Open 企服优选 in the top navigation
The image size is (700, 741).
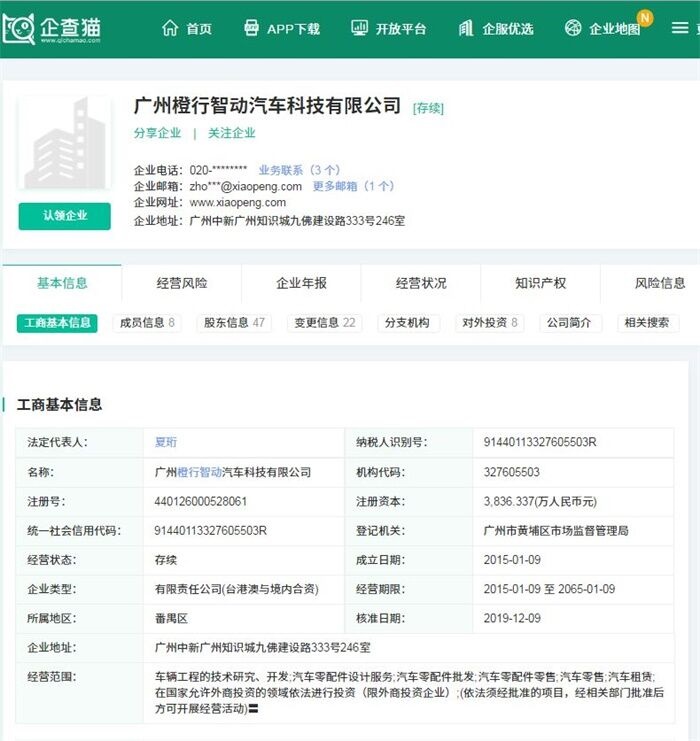tap(508, 29)
